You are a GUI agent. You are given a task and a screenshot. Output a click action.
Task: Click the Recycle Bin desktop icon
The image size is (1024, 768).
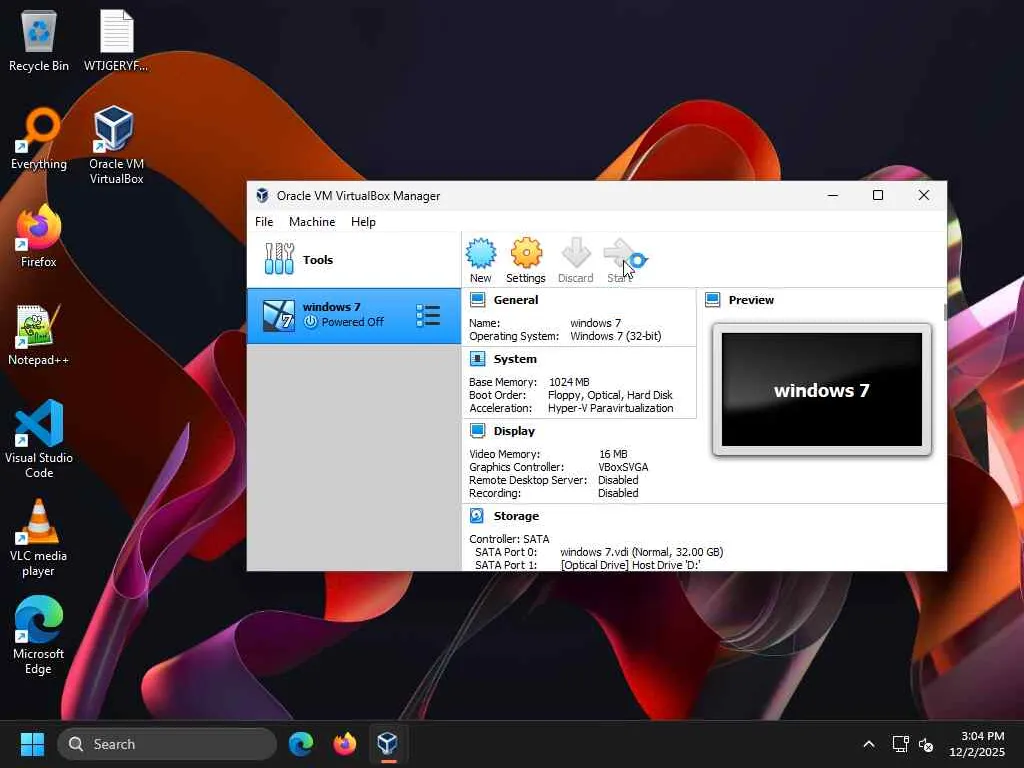pyautogui.click(x=39, y=40)
